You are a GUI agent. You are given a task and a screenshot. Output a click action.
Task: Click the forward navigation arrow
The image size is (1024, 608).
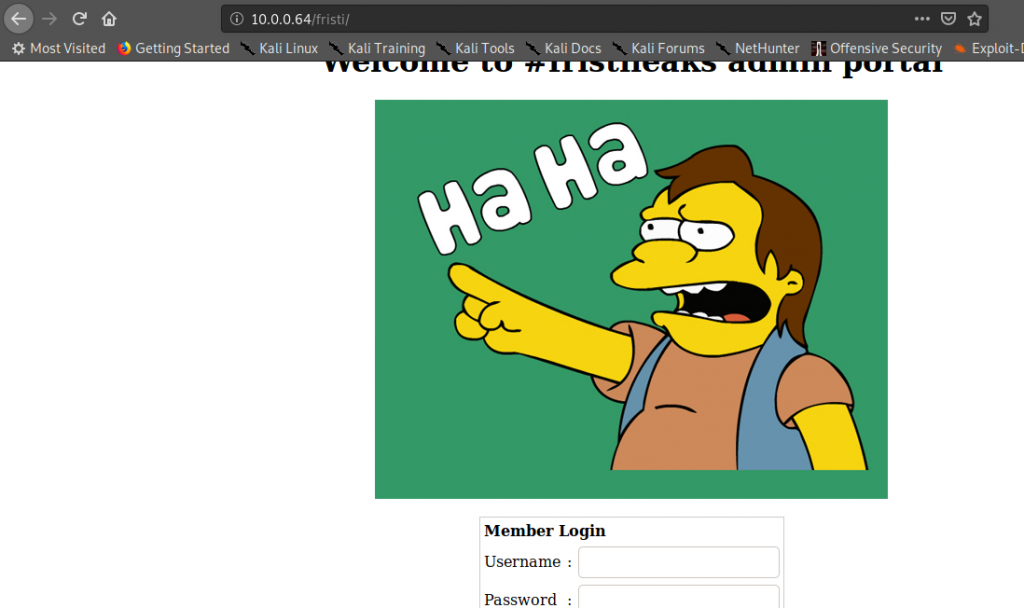tap(50, 19)
